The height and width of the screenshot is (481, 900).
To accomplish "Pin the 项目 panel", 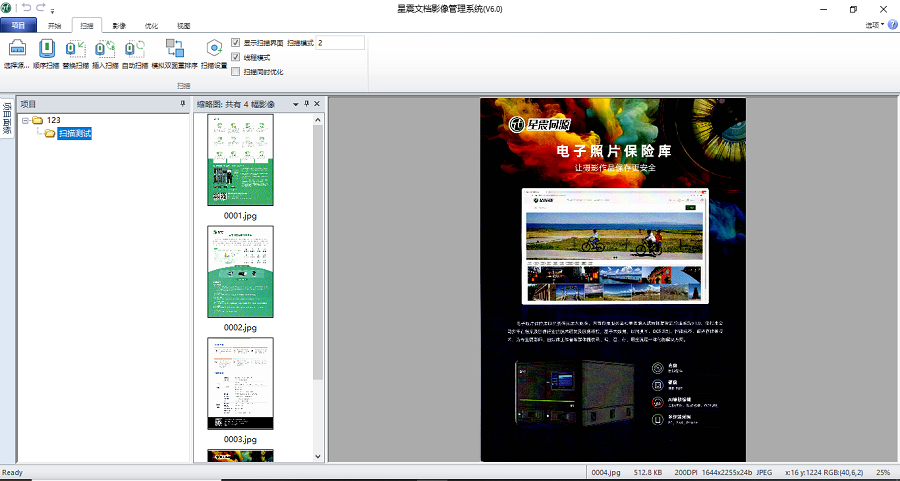I will pos(183,104).
